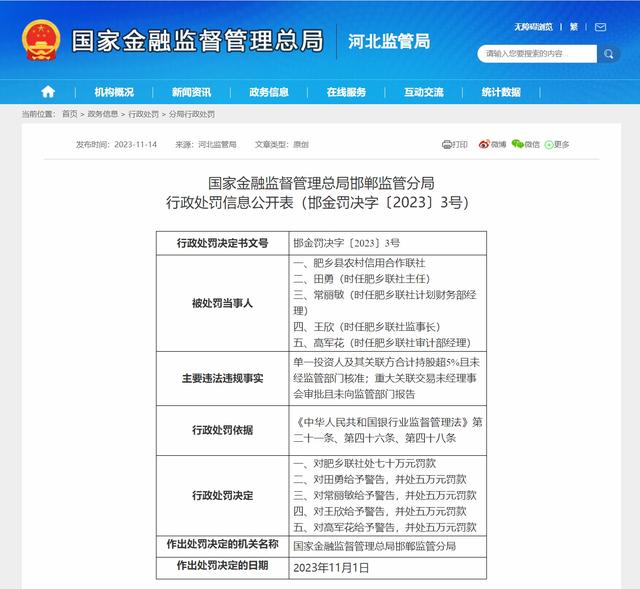640x589 pixels.
Task: Switch to traditional Chinese with 繁 link
Action: (x=574, y=27)
